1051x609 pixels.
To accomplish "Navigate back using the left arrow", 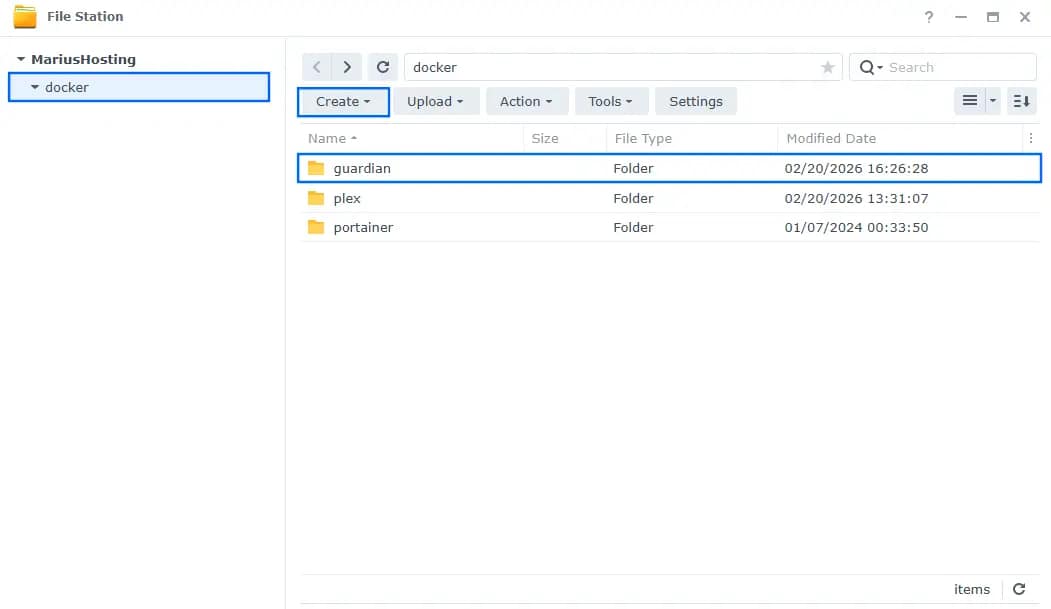I will [x=316, y=66].
